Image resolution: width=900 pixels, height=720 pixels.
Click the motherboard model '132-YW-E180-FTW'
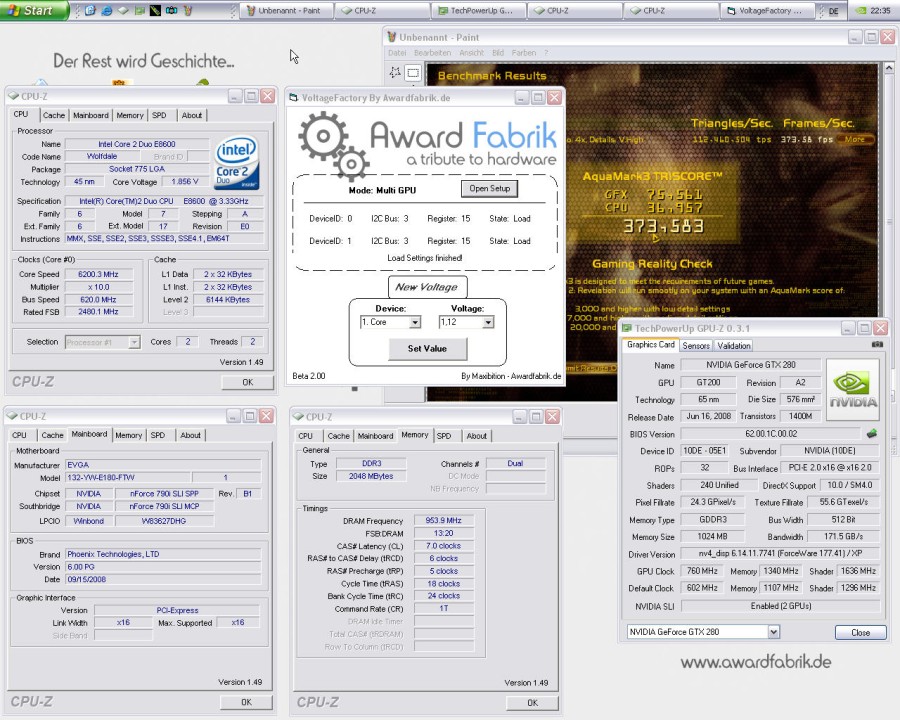[x=127, y=478]
